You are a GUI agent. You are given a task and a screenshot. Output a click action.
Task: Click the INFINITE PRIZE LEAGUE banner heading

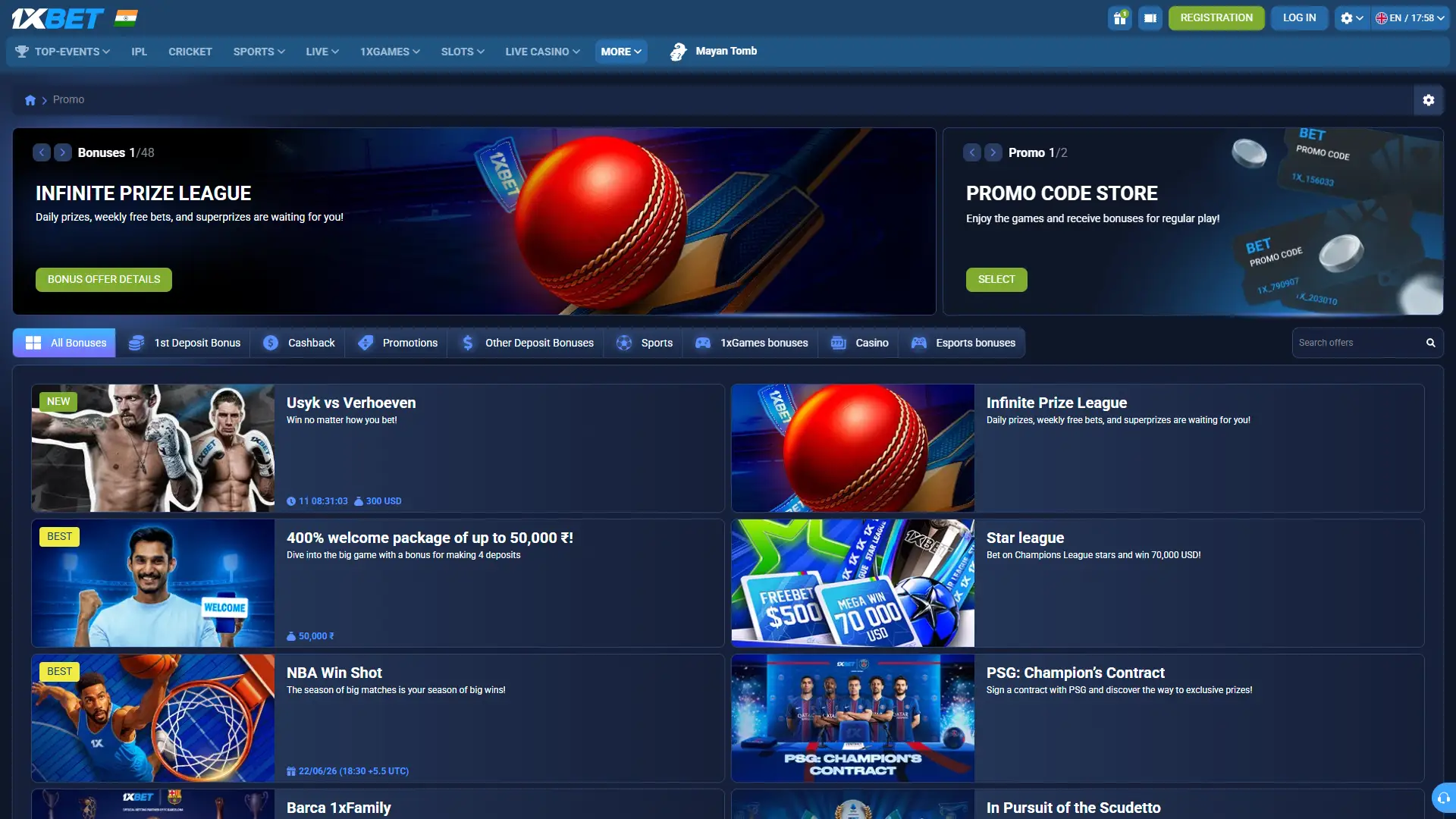click(143, 193)
